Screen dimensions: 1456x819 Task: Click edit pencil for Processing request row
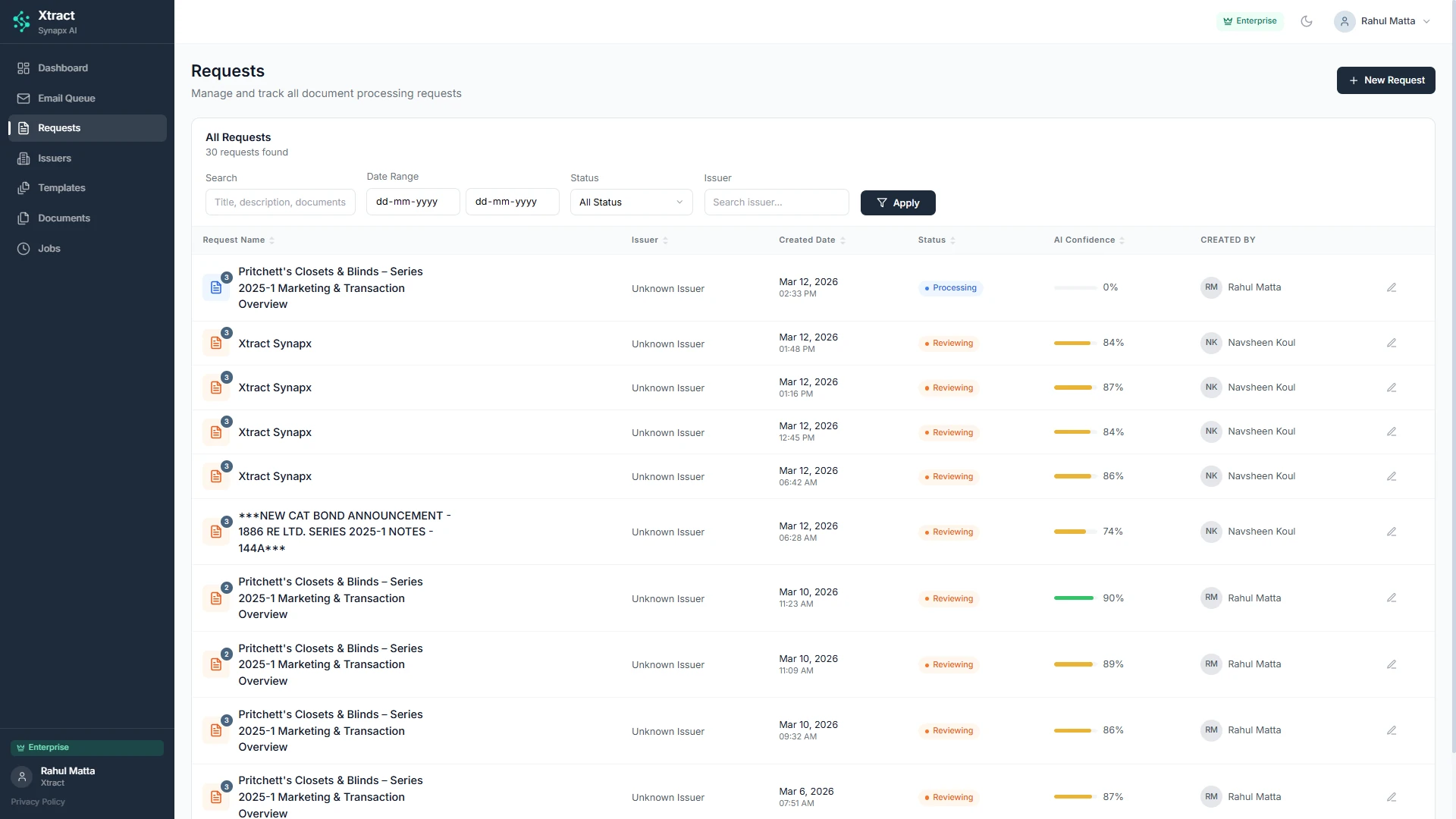click(1392, 287)
